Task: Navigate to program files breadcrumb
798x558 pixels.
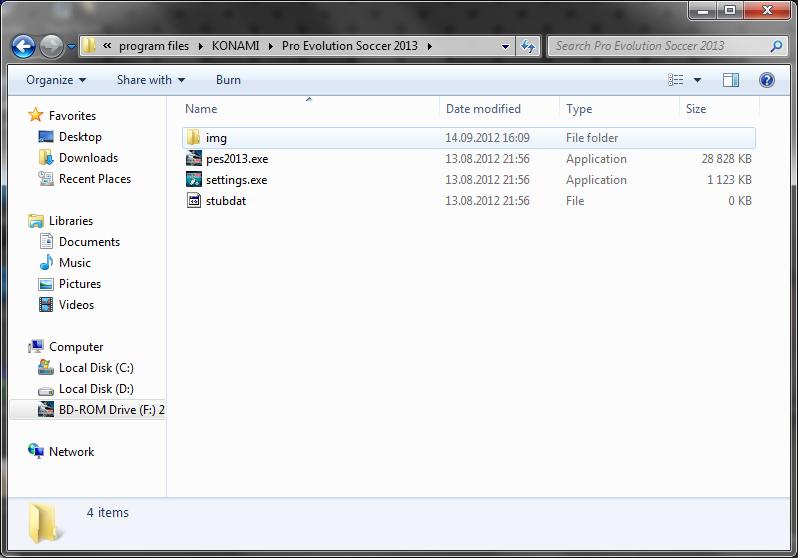Action: [154, 46]
